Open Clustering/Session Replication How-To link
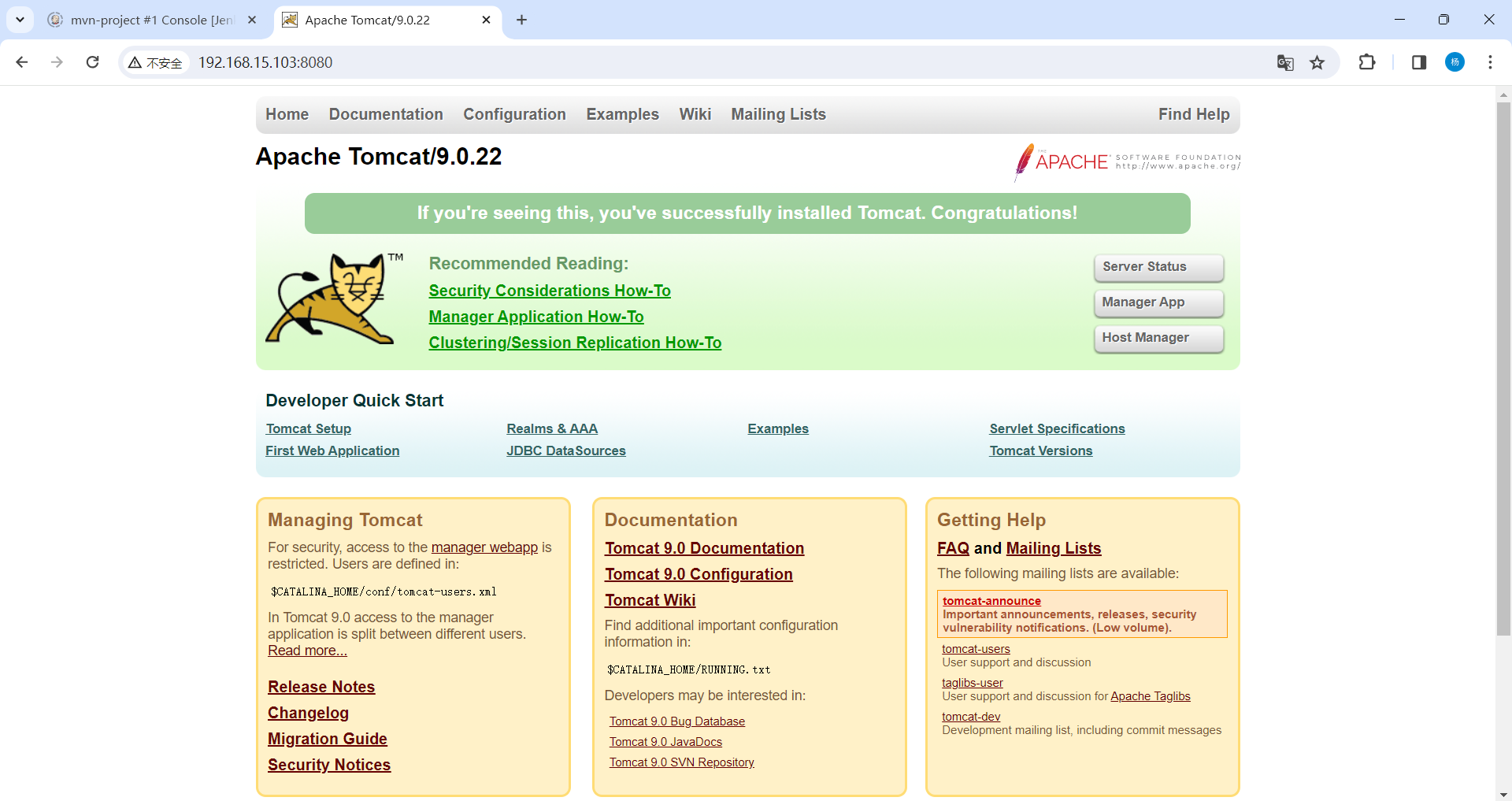 click(x=575, y=343)
